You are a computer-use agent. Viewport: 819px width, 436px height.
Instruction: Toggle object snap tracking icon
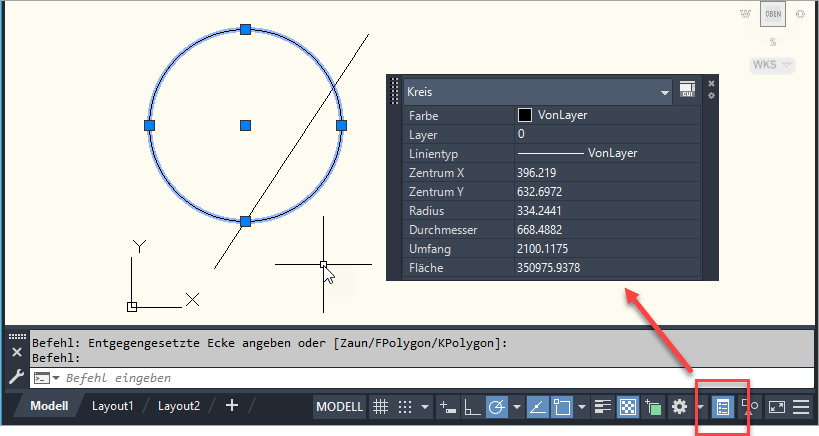point(537,406)
